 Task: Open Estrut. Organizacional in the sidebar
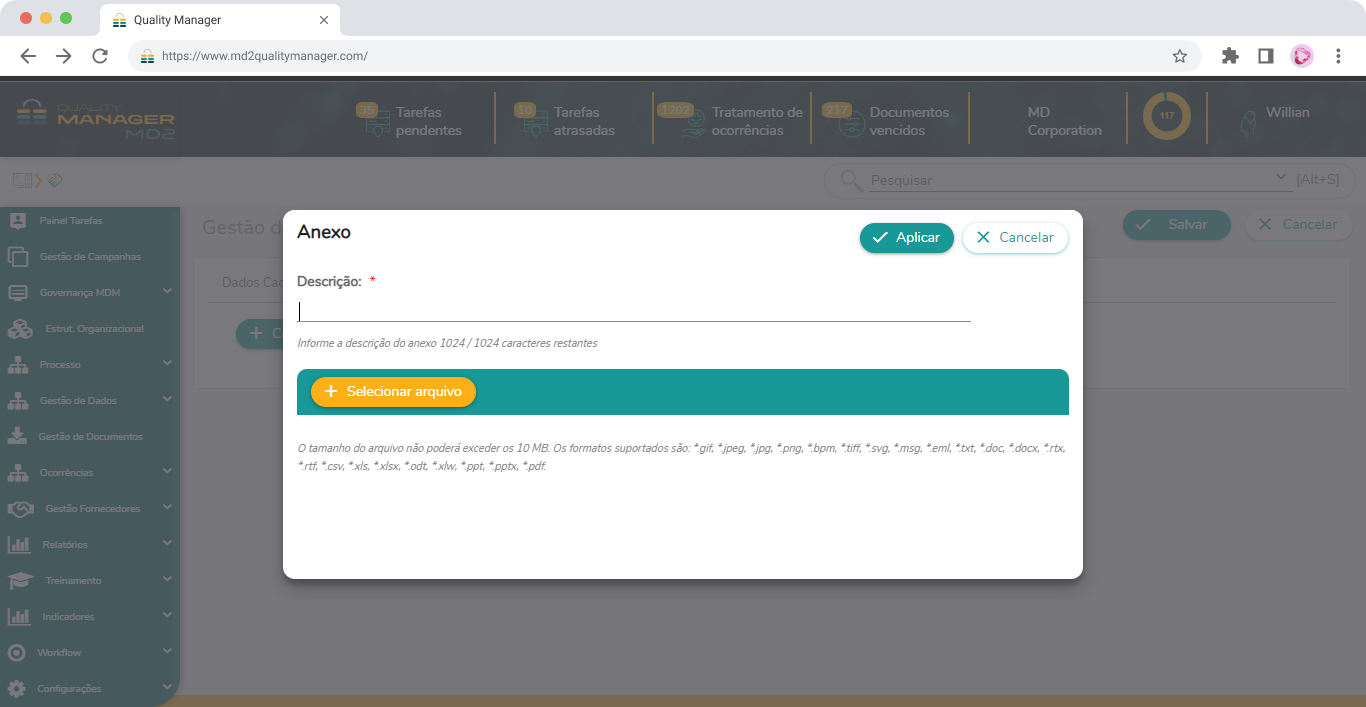pyautogui.click(x=93, y=329)
